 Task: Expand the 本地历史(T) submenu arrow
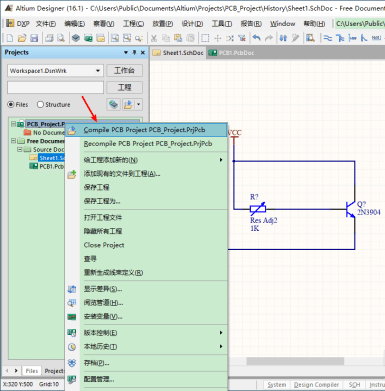[x=221, y=347]
